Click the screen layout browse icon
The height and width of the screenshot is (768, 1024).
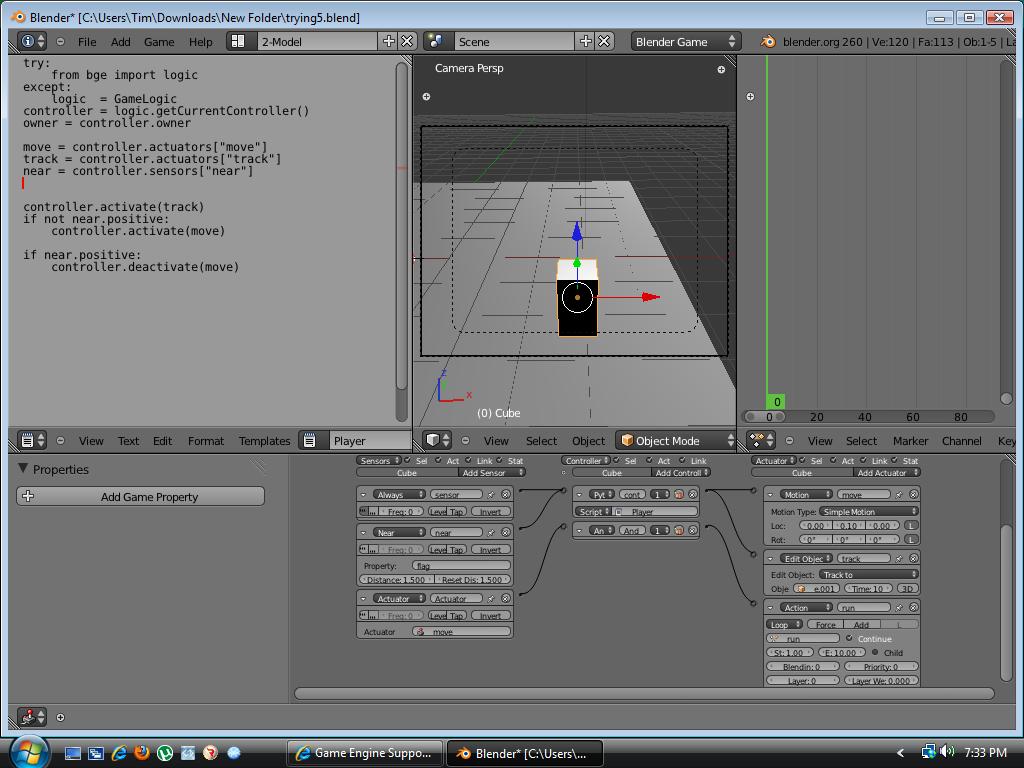[238, 41]
